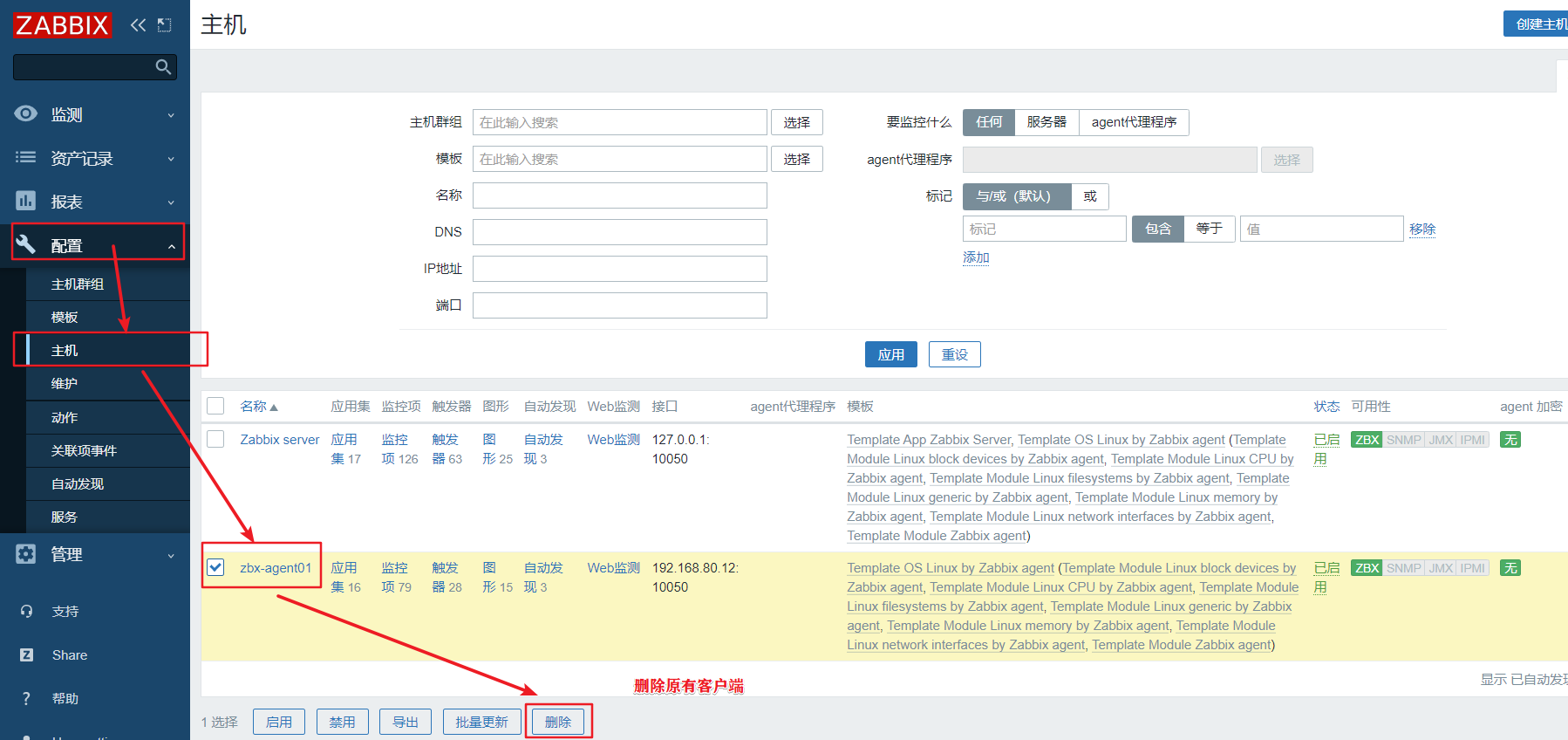
Task: Open 主机群组 under 配置
Action: coord(78,284)
